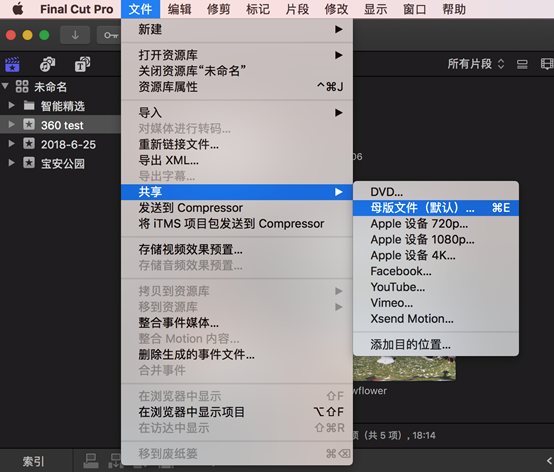554x472 pixels.
Task: Expand the 宝安公园 event
Action: 11,163
